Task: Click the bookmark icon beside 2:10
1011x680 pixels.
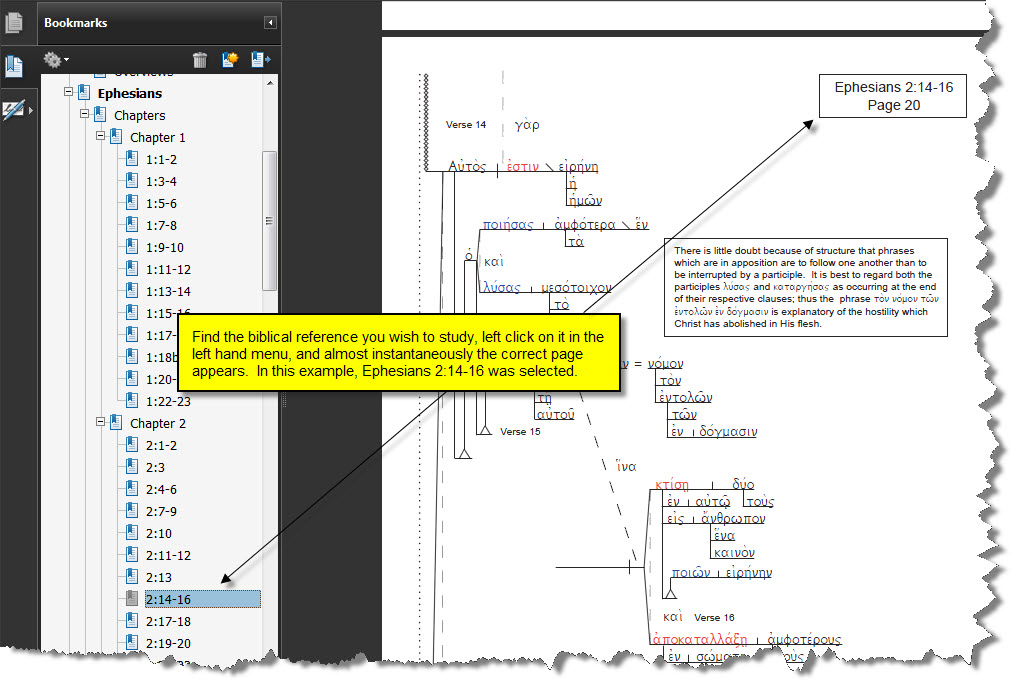Action: pos(131,533)
